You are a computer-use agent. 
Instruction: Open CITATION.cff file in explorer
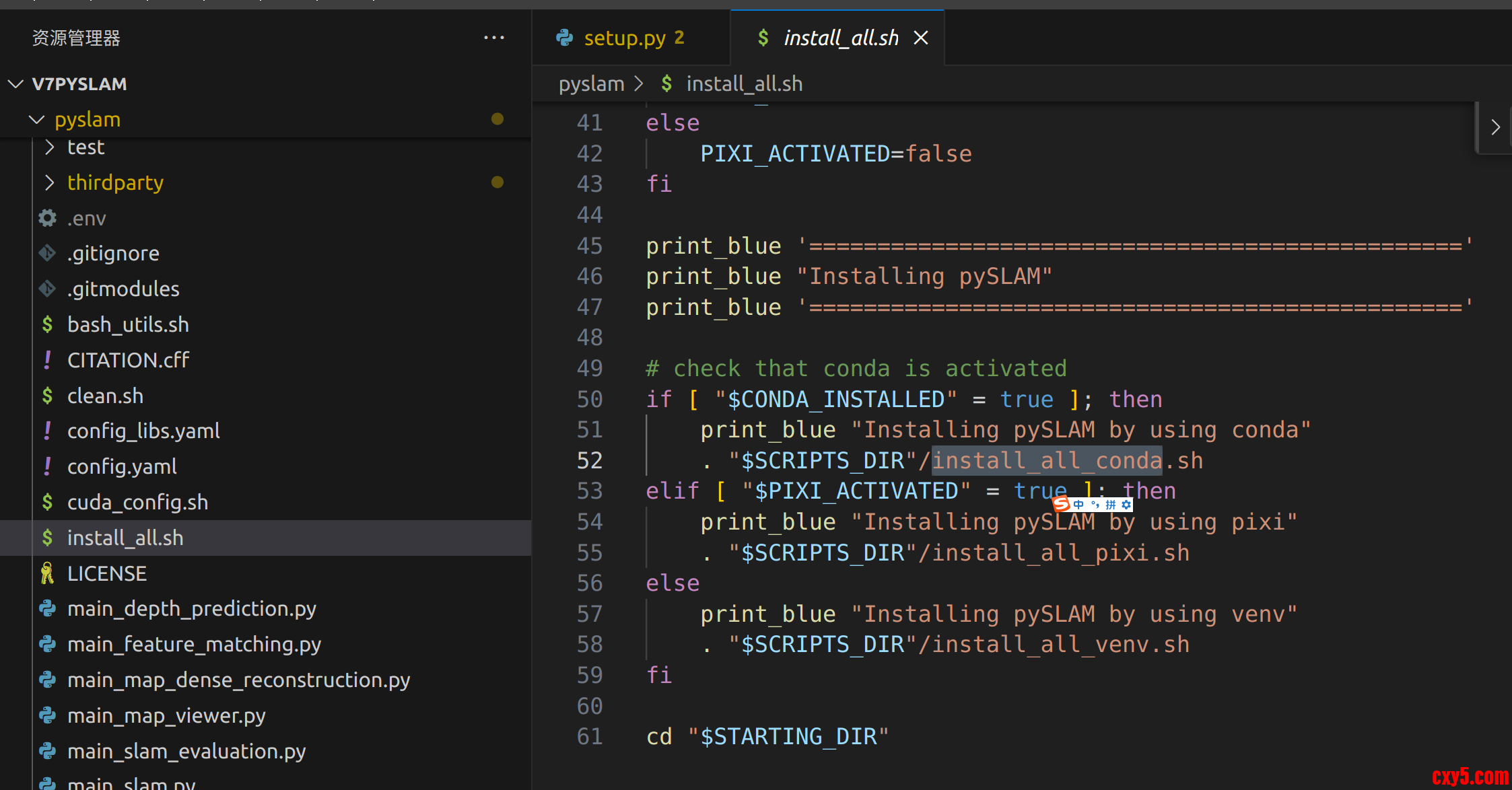(128, 361)
